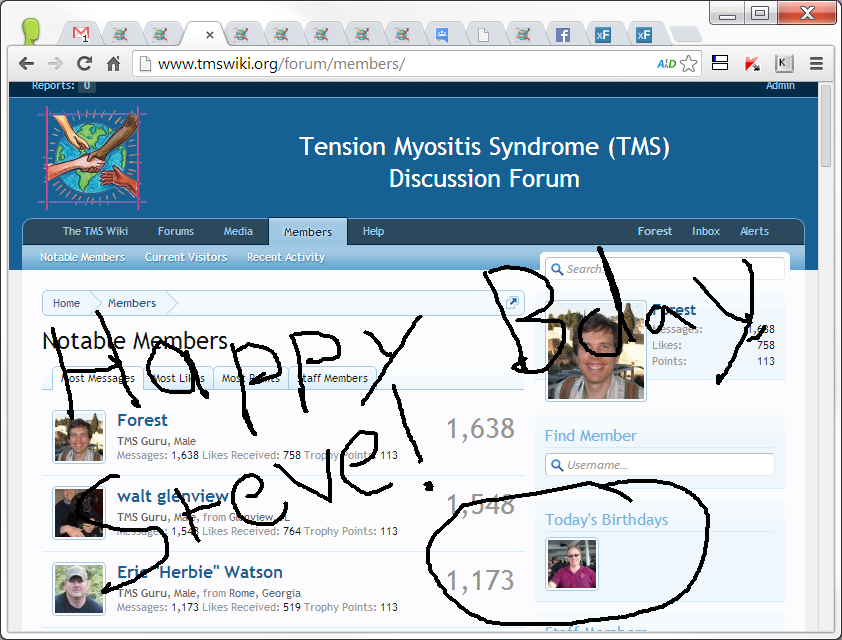Open the Forums navigation tab
The image size is (842, 640).
(176, 231)
